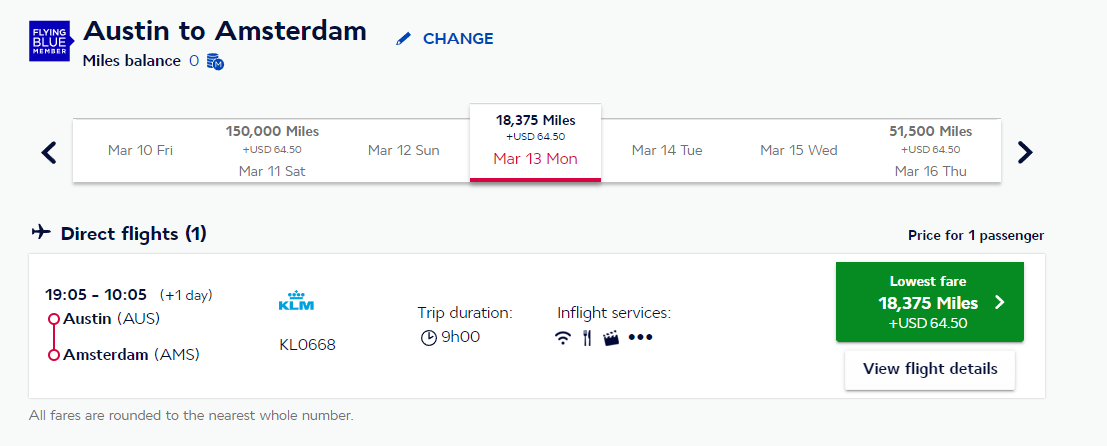Viewport: 1107px width, 446px height.
Task: Switch to Mar 15 Wed date
Action: coord(799,150)
